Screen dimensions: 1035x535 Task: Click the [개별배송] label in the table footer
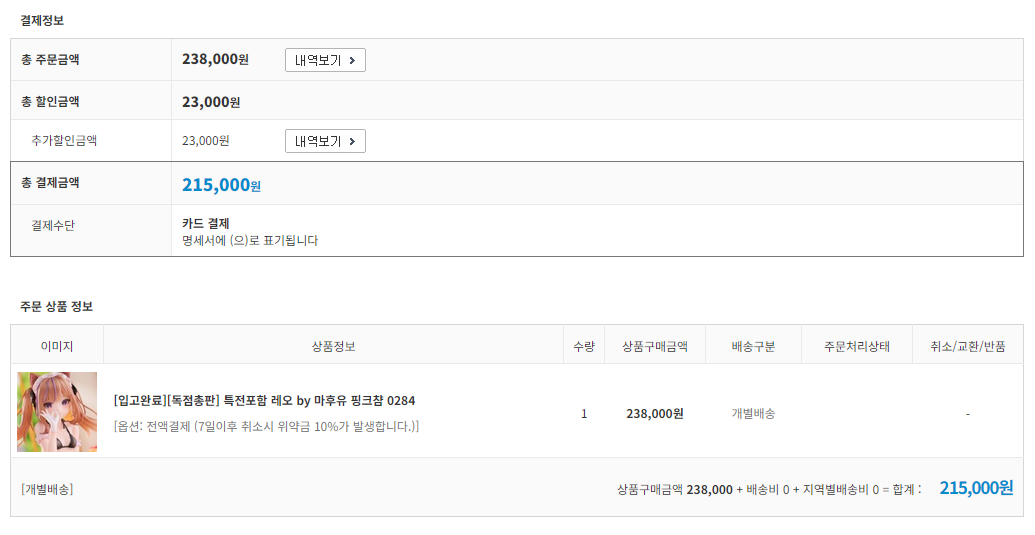(x=47, y=489)
